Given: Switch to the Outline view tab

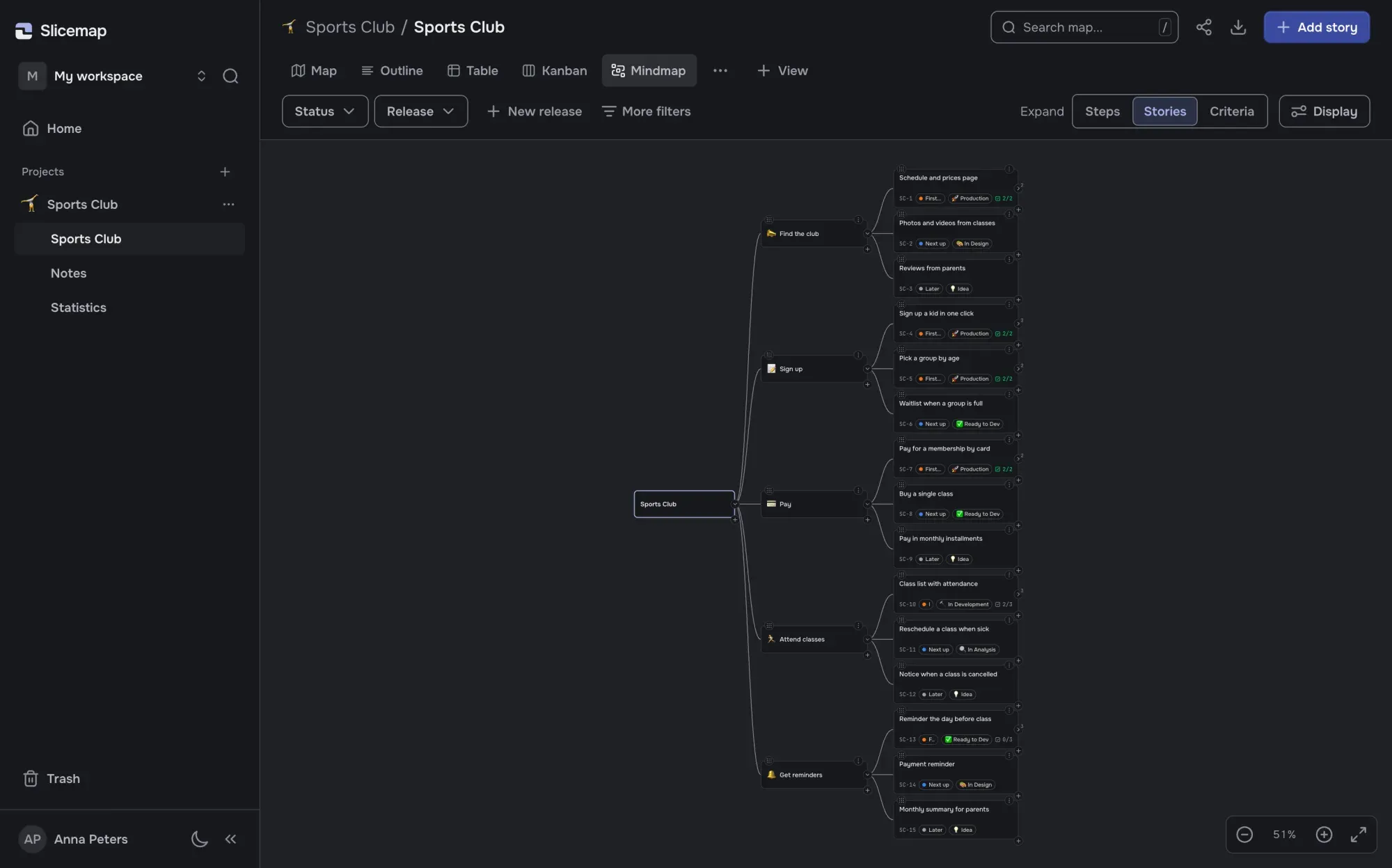Looking at the screenshot, I should click(x=392, y=70).
